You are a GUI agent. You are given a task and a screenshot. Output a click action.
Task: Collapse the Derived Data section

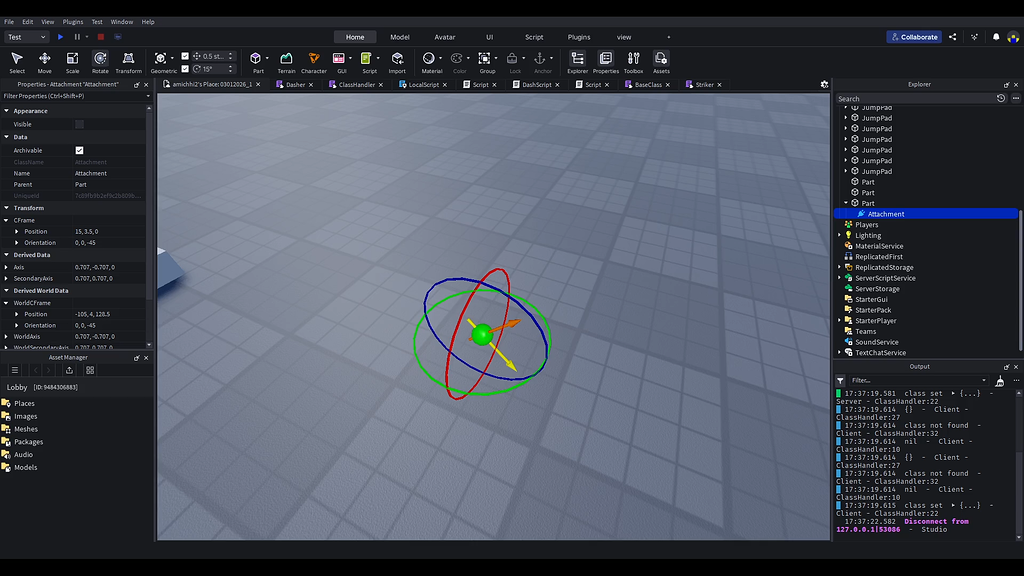[x=7, y=255]
